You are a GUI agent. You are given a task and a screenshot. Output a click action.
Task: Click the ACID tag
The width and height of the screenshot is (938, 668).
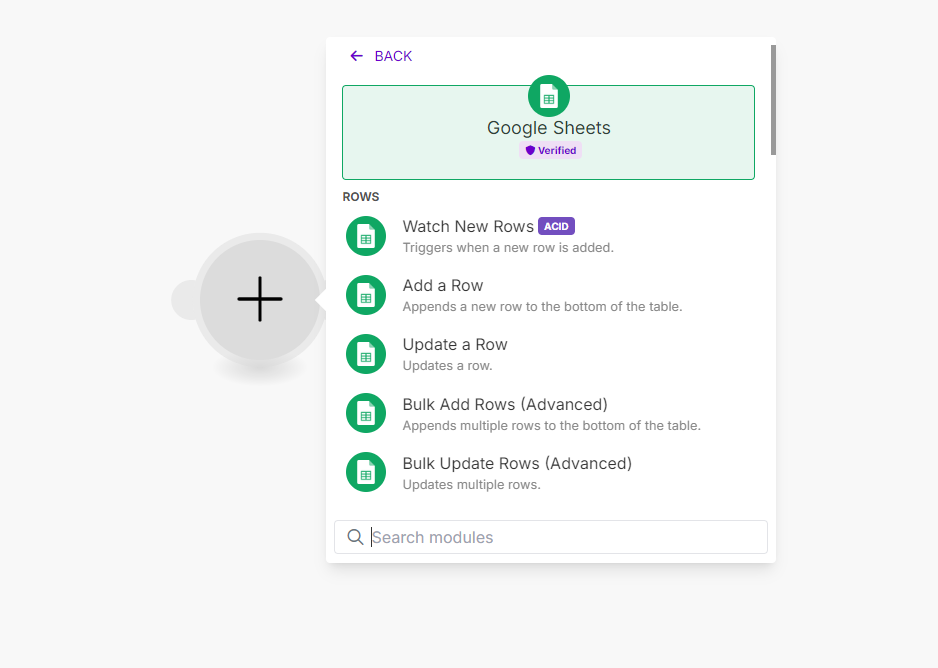[x=556, y=227]
